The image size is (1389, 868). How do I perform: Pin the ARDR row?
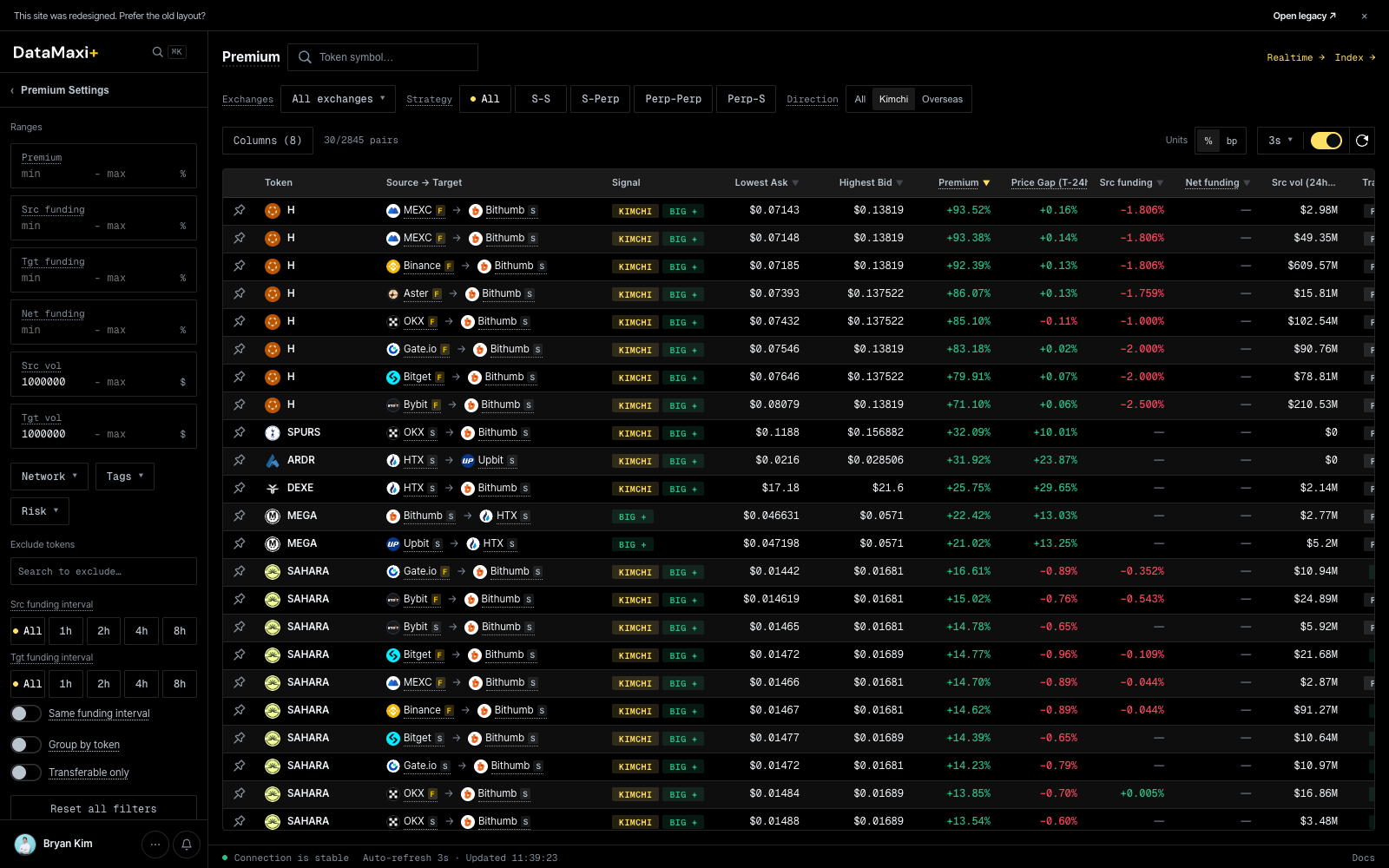240,460
